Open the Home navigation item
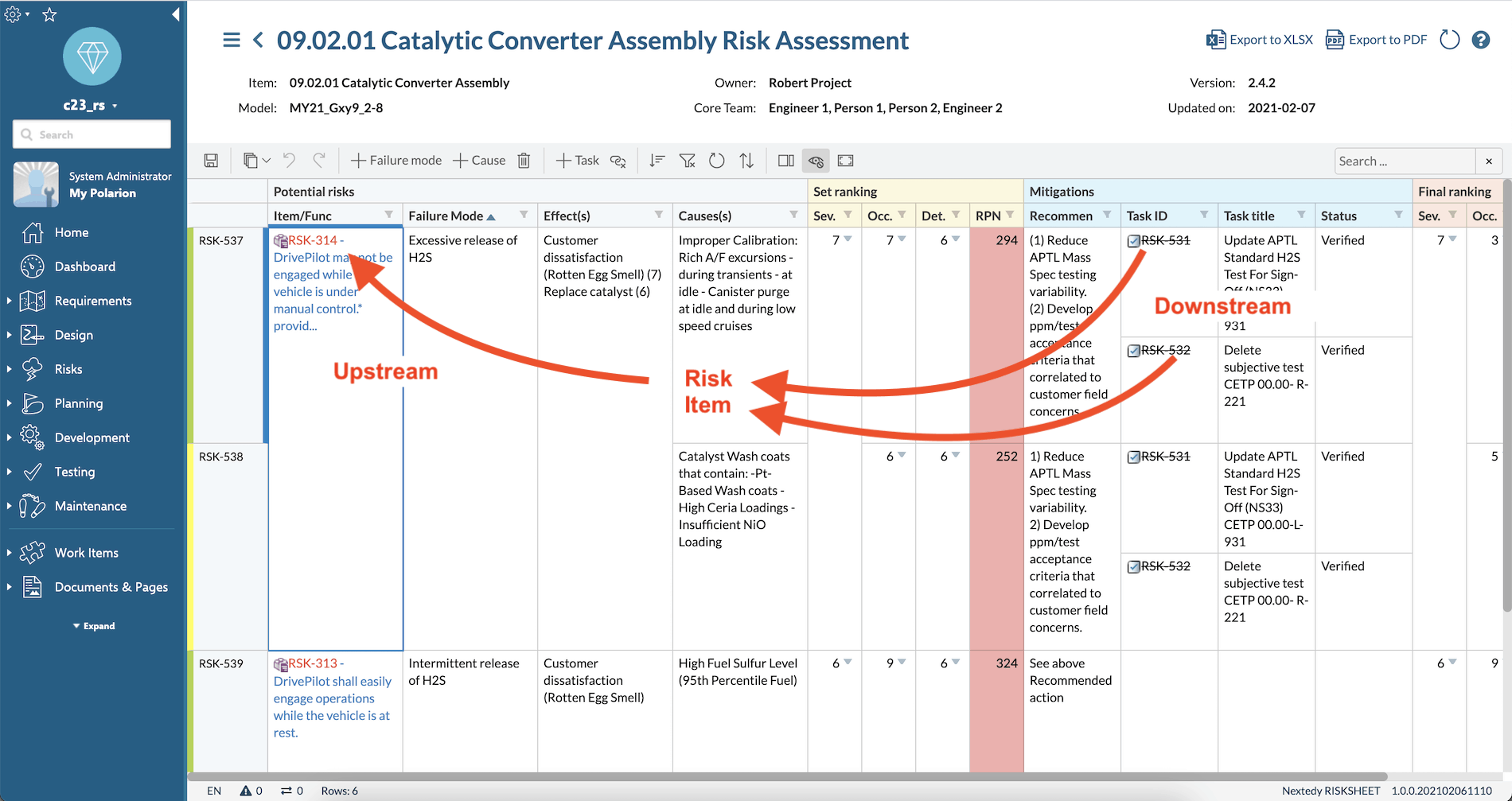 (x=72, y=232)
